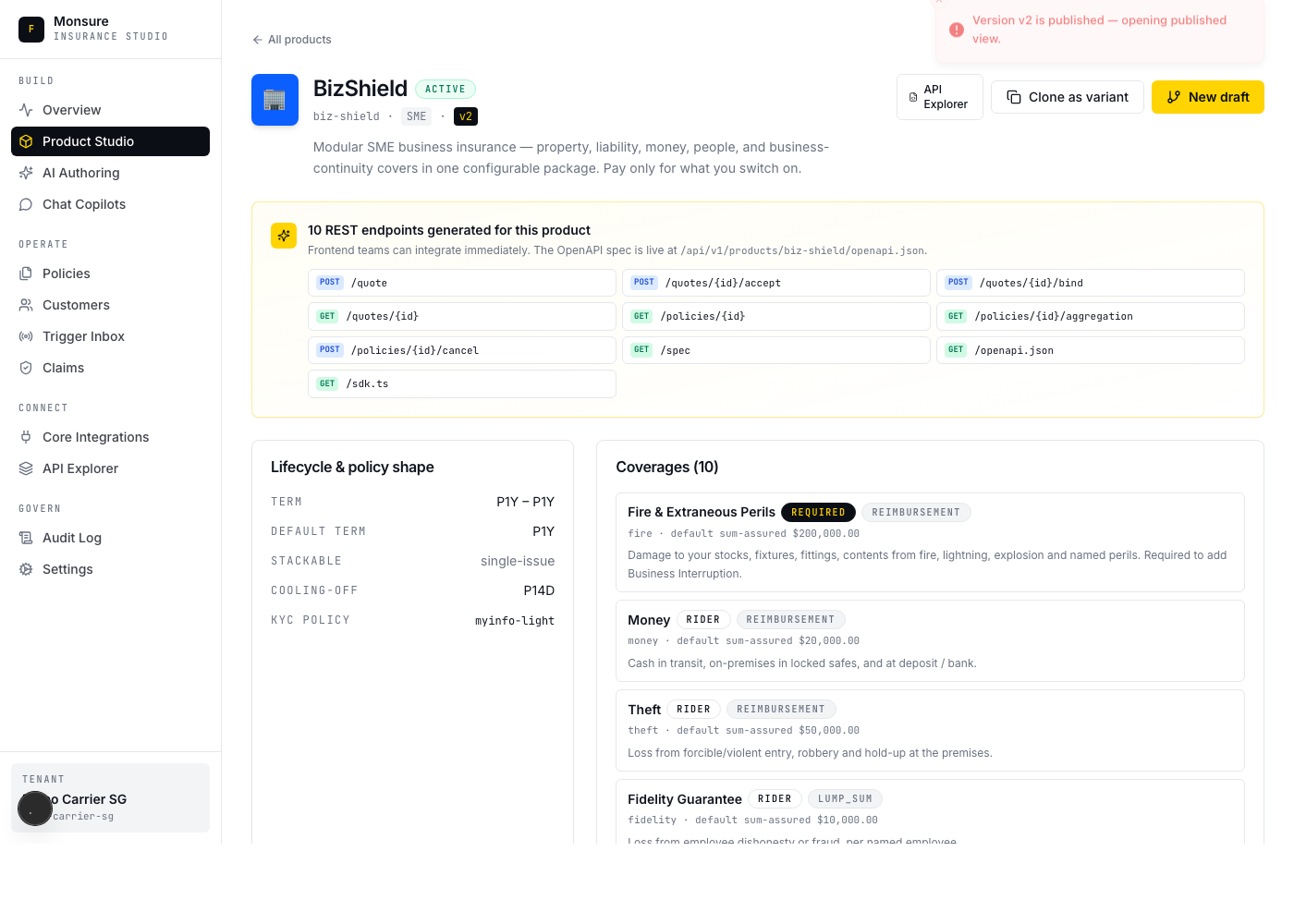The image size is (1294, 924).
Task: Navigate to Customers
Action: 76,305
